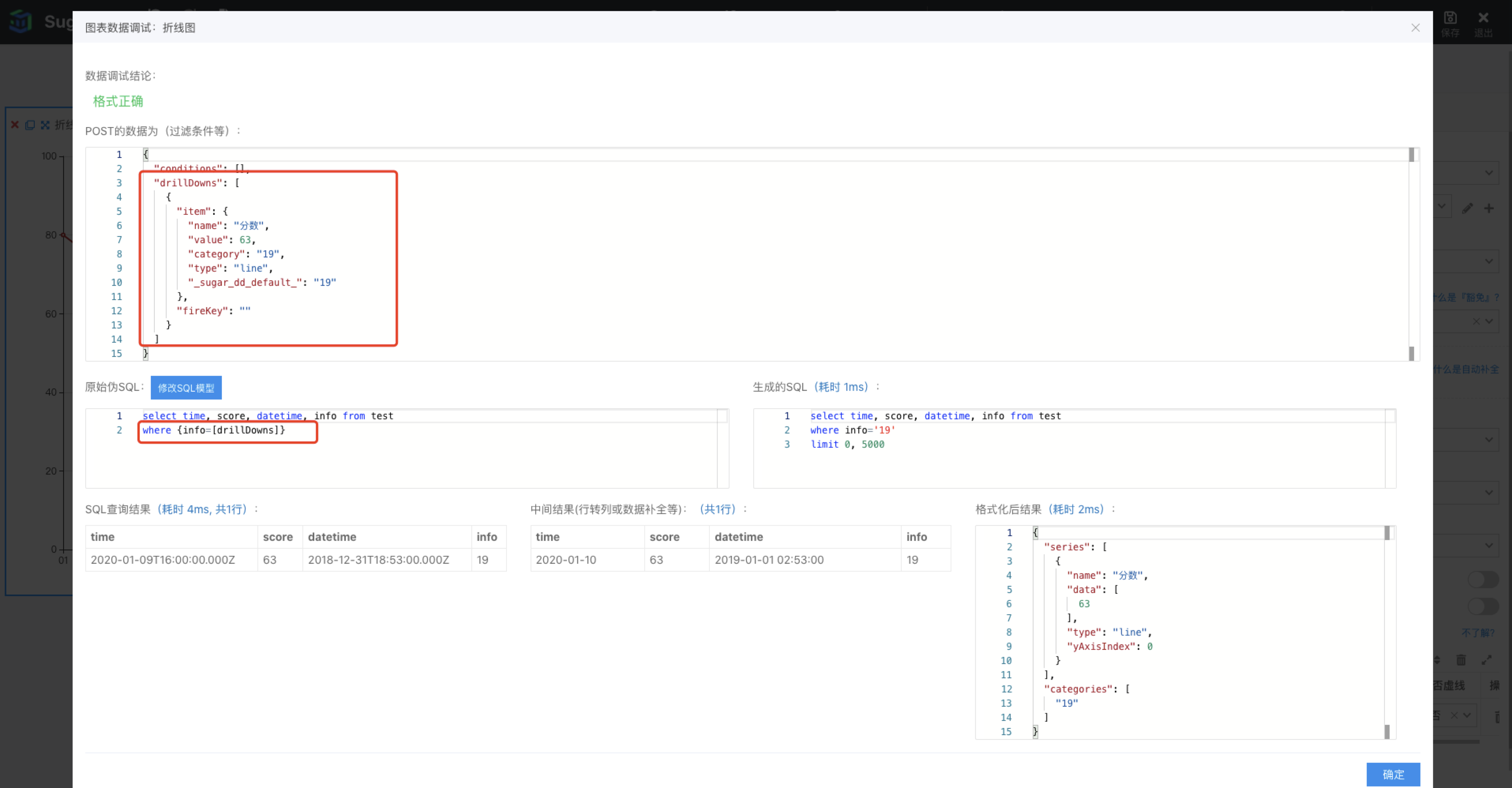This screenshot has height=788, width=1512.
Task: Click the close X icon top right
Action: [1416, 28]
